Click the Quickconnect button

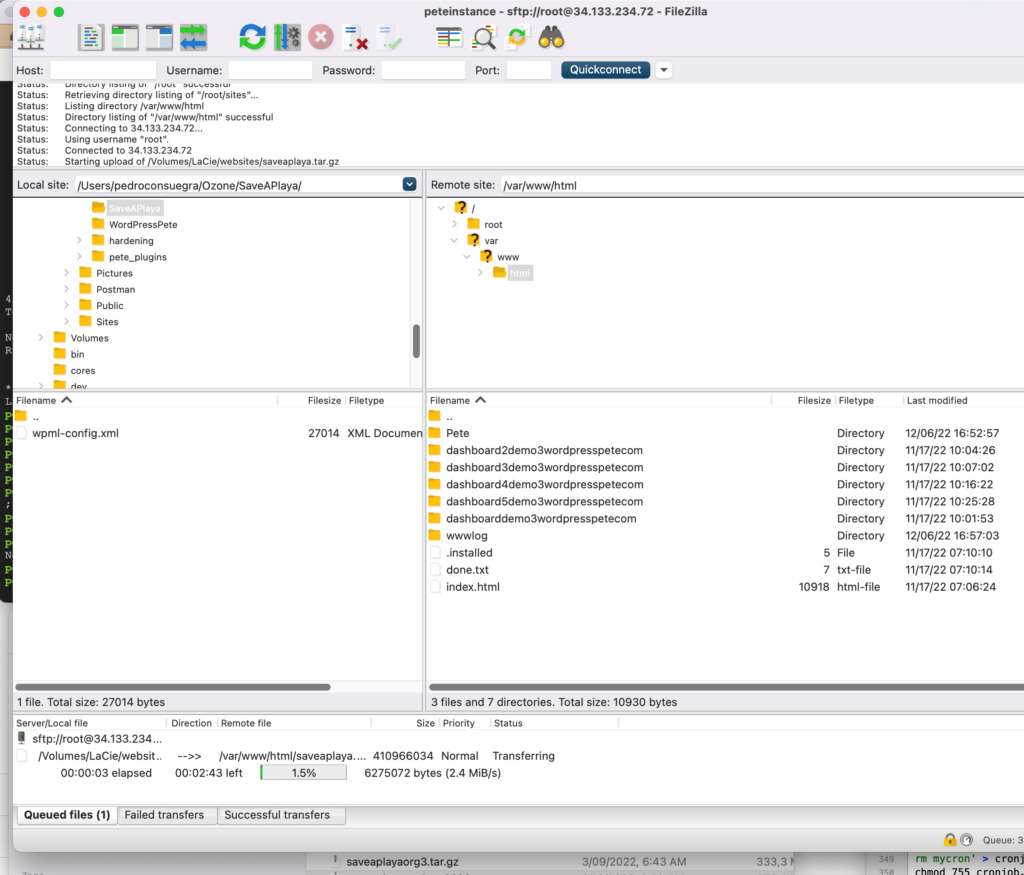tap(605, 70)
